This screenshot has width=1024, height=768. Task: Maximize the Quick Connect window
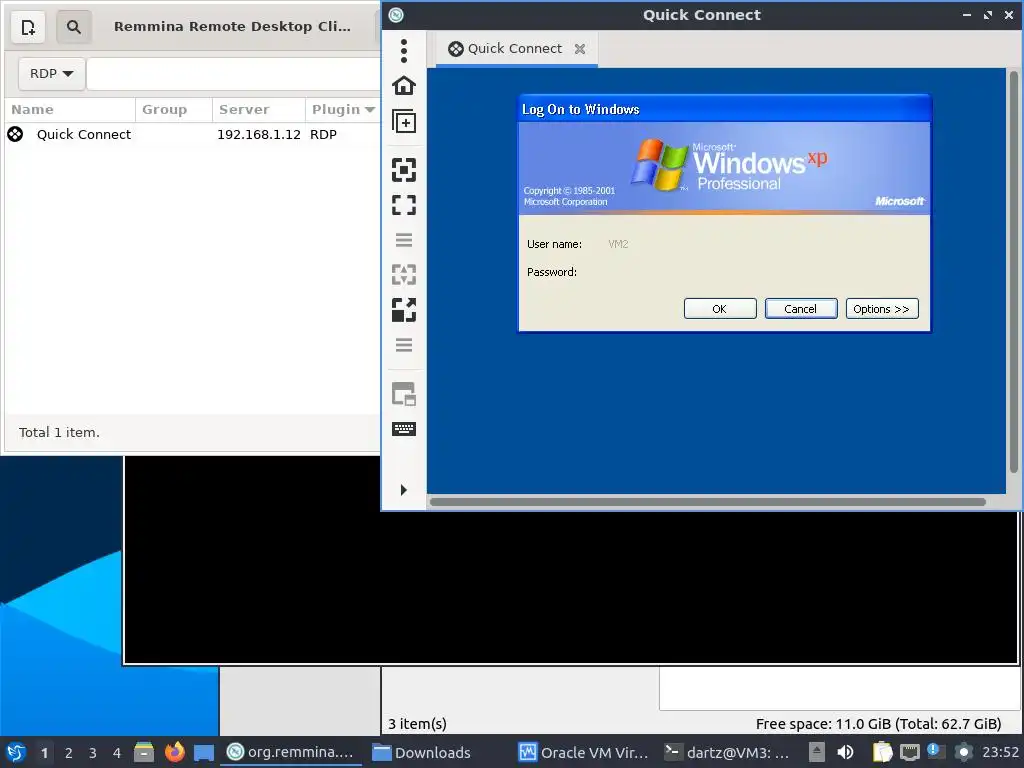click(x=987, y=15)
